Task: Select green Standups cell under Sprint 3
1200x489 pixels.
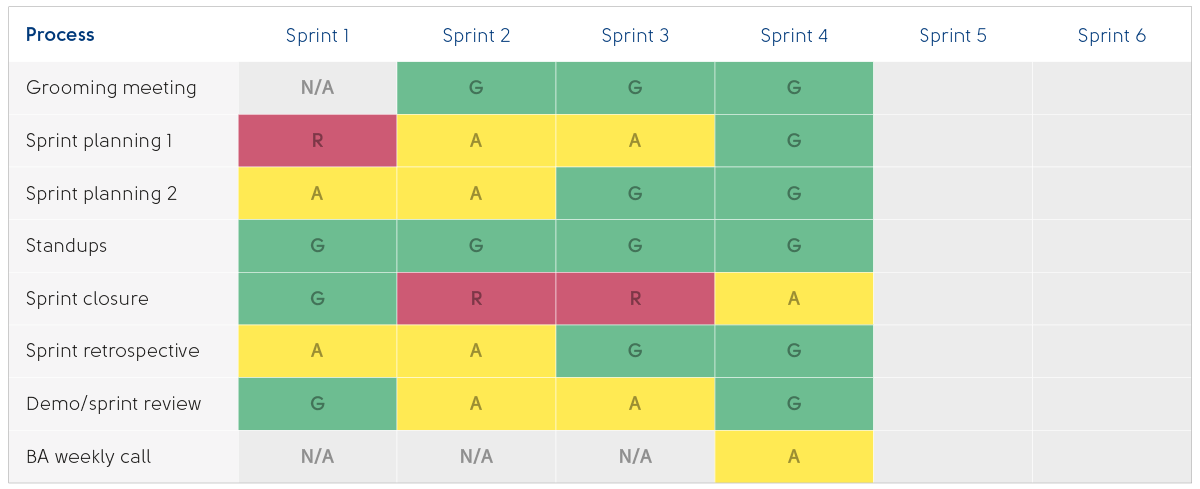Action: [x=635, y=246]
